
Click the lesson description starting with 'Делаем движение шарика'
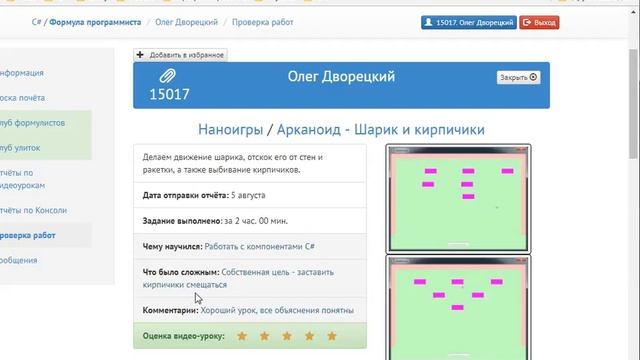pyautogui.click(x=233, y=163)
